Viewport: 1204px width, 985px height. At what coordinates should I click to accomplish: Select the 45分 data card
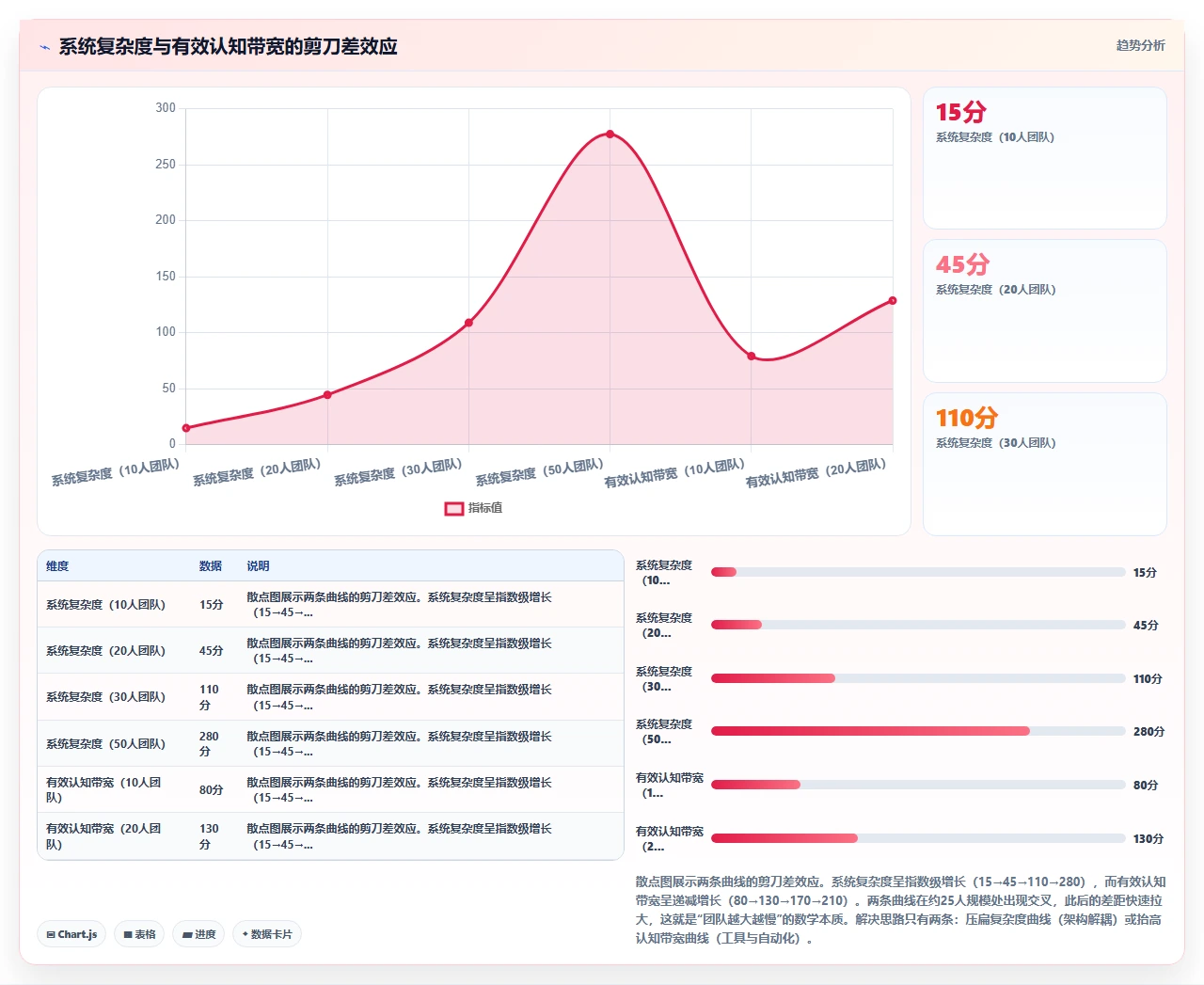(x=1044, y=310)
